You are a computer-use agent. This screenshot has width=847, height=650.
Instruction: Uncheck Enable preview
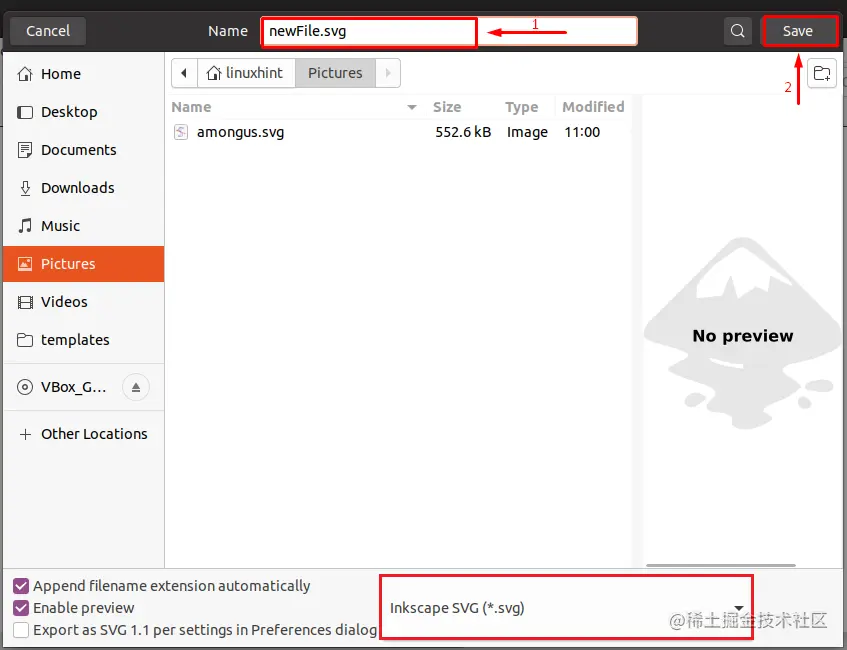pyautogui.click(x=21, y=608)
